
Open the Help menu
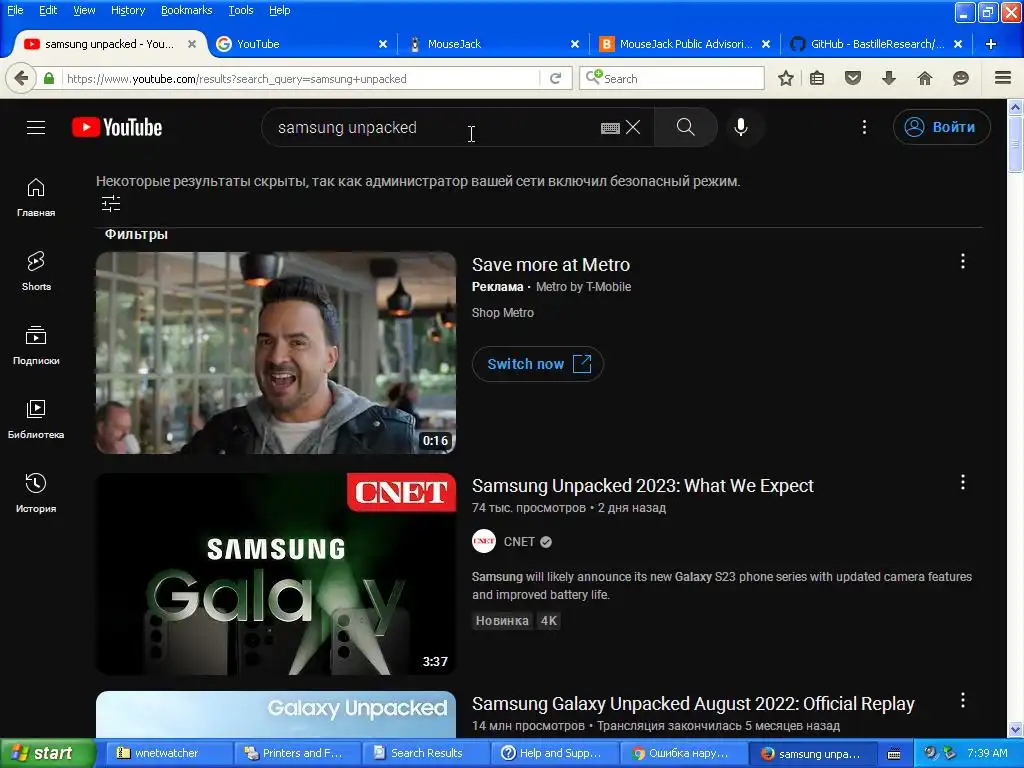280,10
